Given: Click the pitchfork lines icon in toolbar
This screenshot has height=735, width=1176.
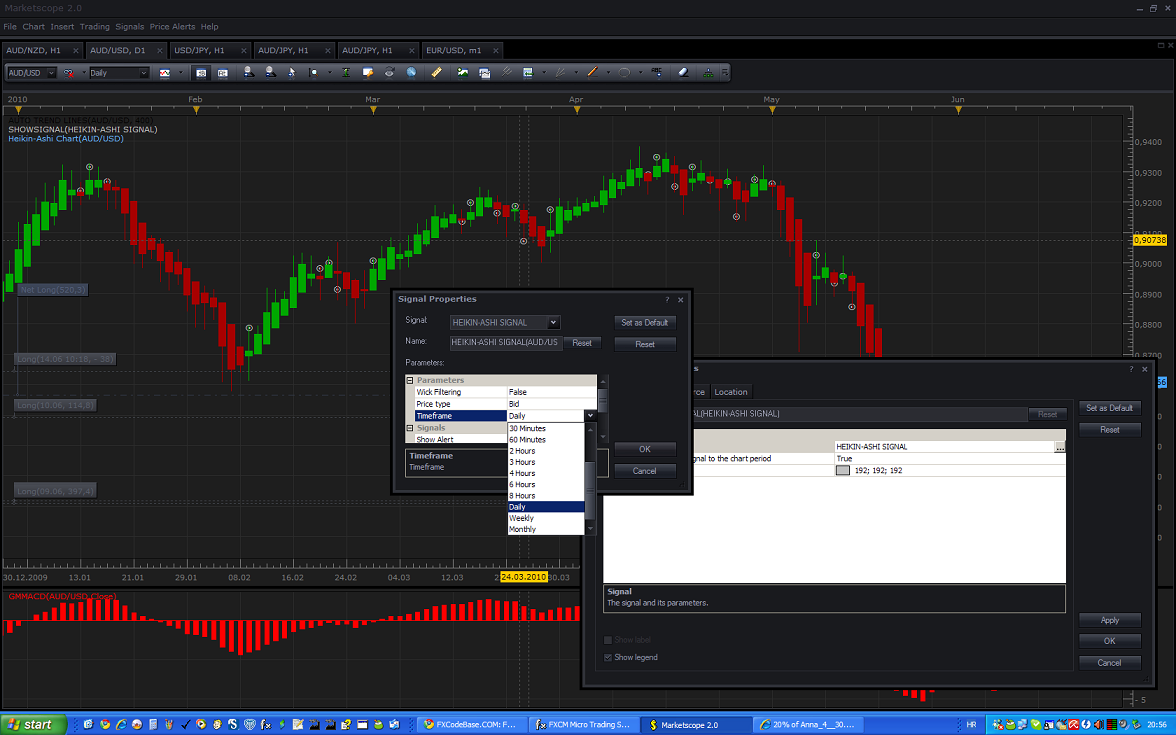Looking at the screenshot, I should [506, 73].
